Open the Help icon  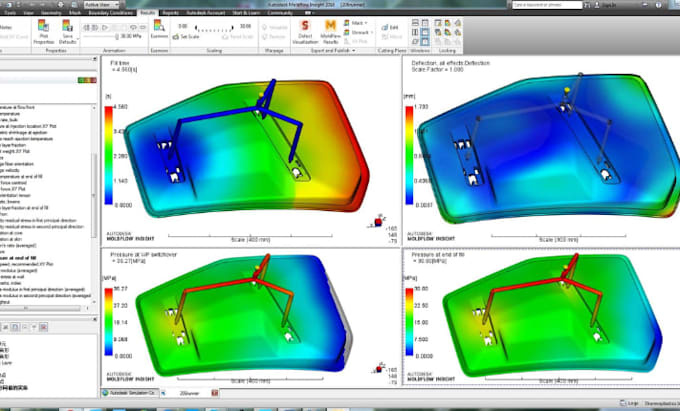tap(659, 5)
